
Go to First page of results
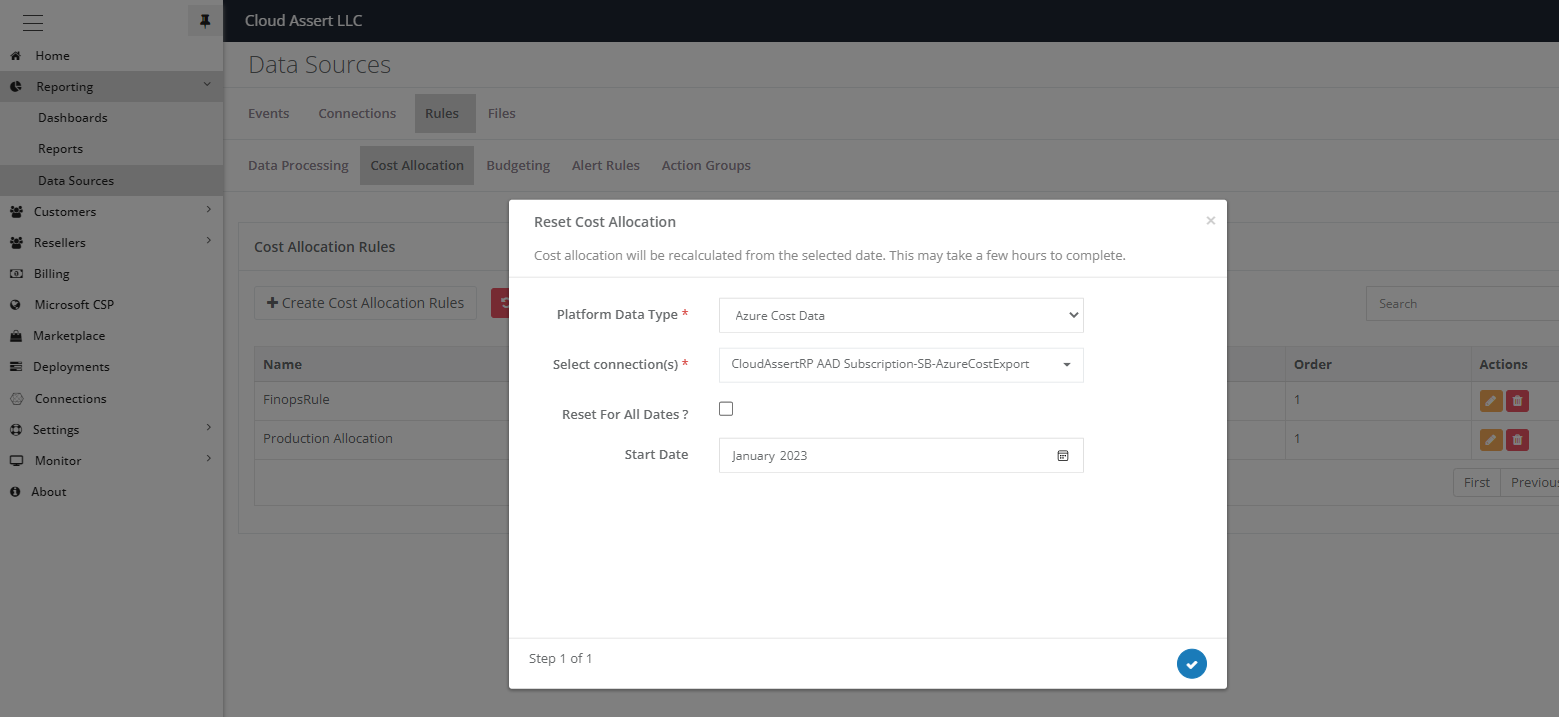pos(1476,482)
